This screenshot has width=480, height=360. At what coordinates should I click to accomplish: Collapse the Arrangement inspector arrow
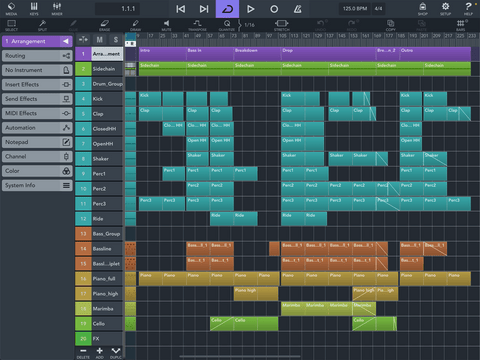click(66, 41)
